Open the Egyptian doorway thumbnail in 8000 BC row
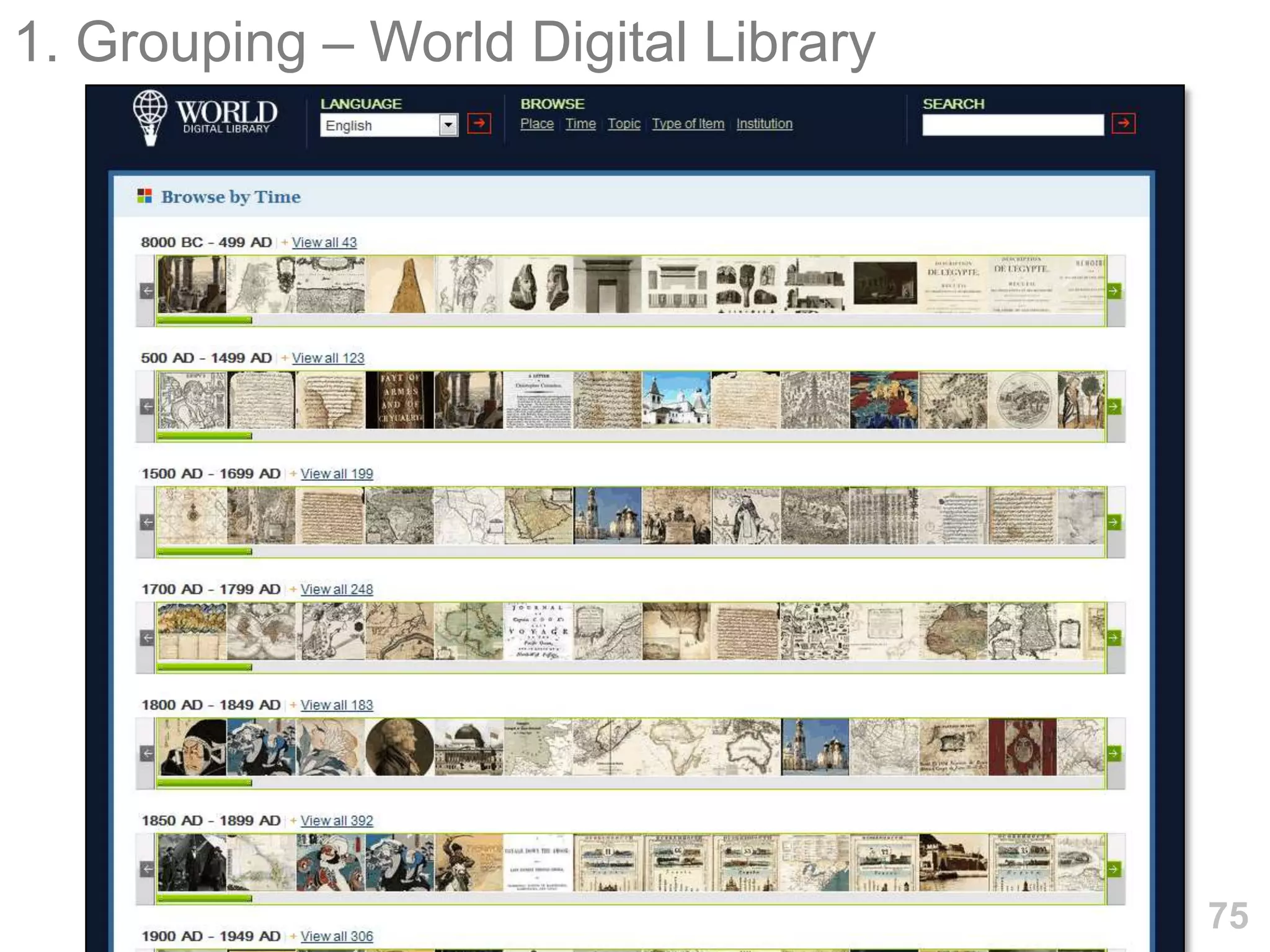The height and width of the screenshot is (952, 1270). 607,284
